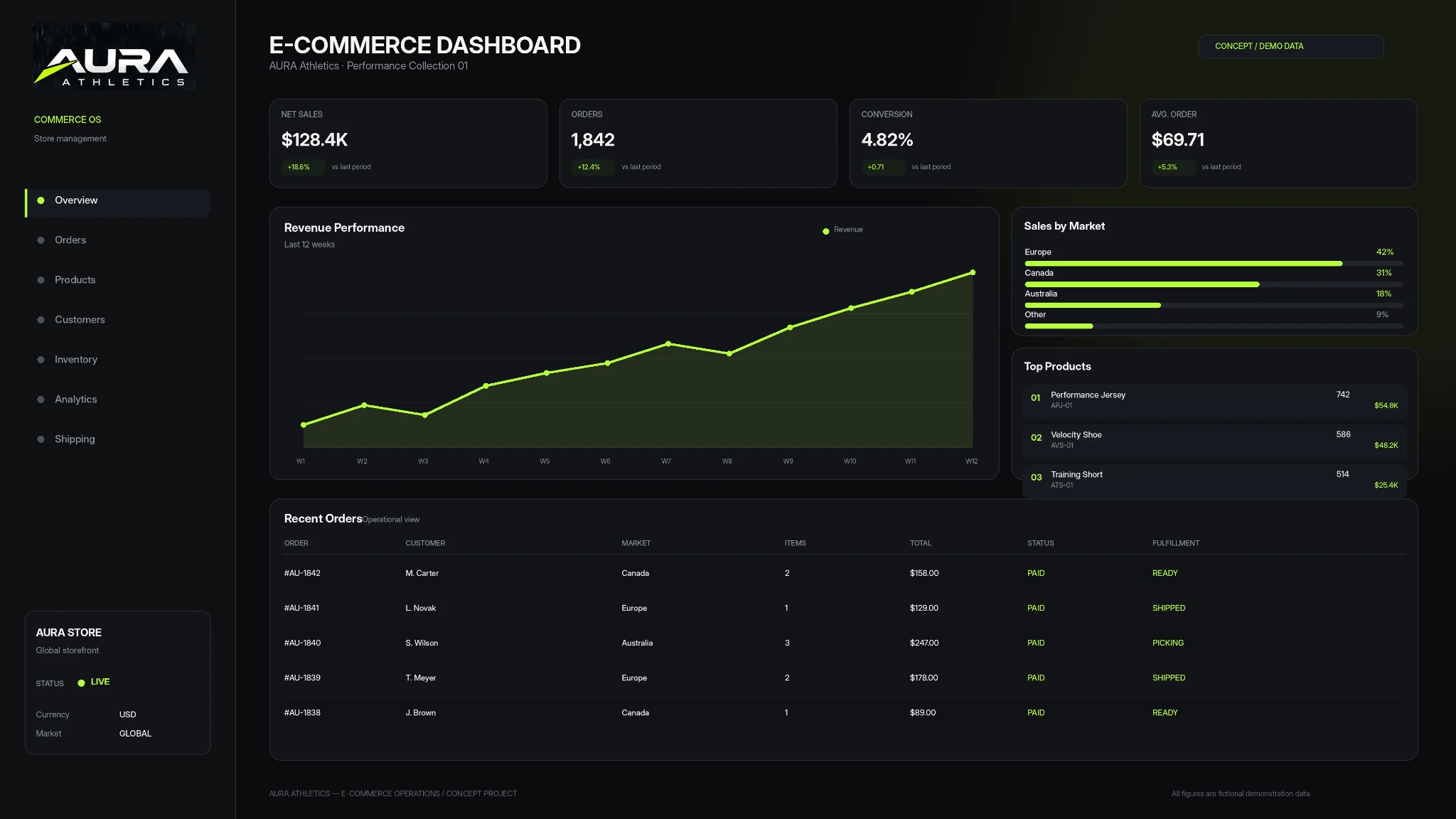
Task: Click READY status for order #AU-1842
Action: (1165, 573)
